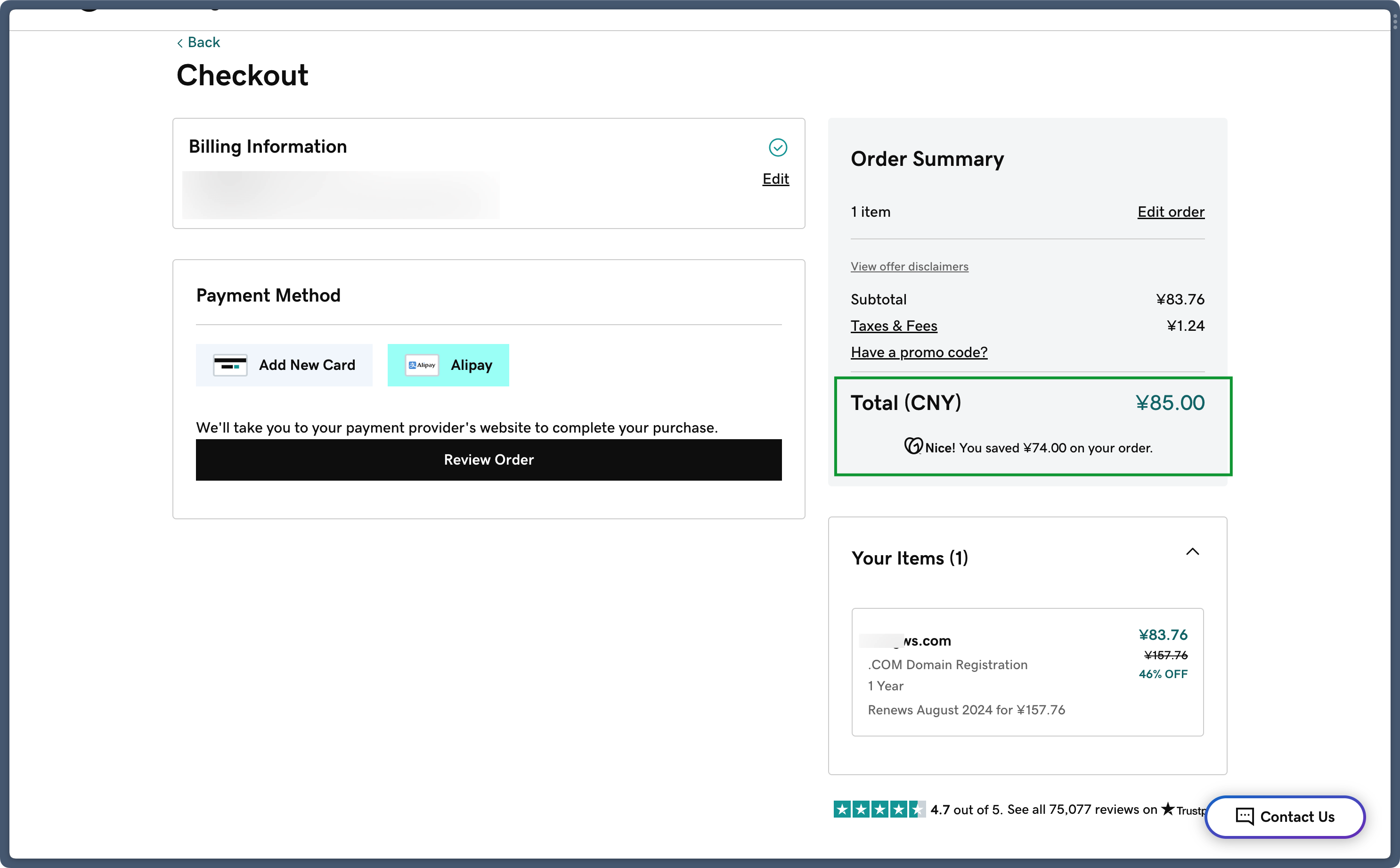Open the Edit order link
The image size is (1400, 868).
1171,212
